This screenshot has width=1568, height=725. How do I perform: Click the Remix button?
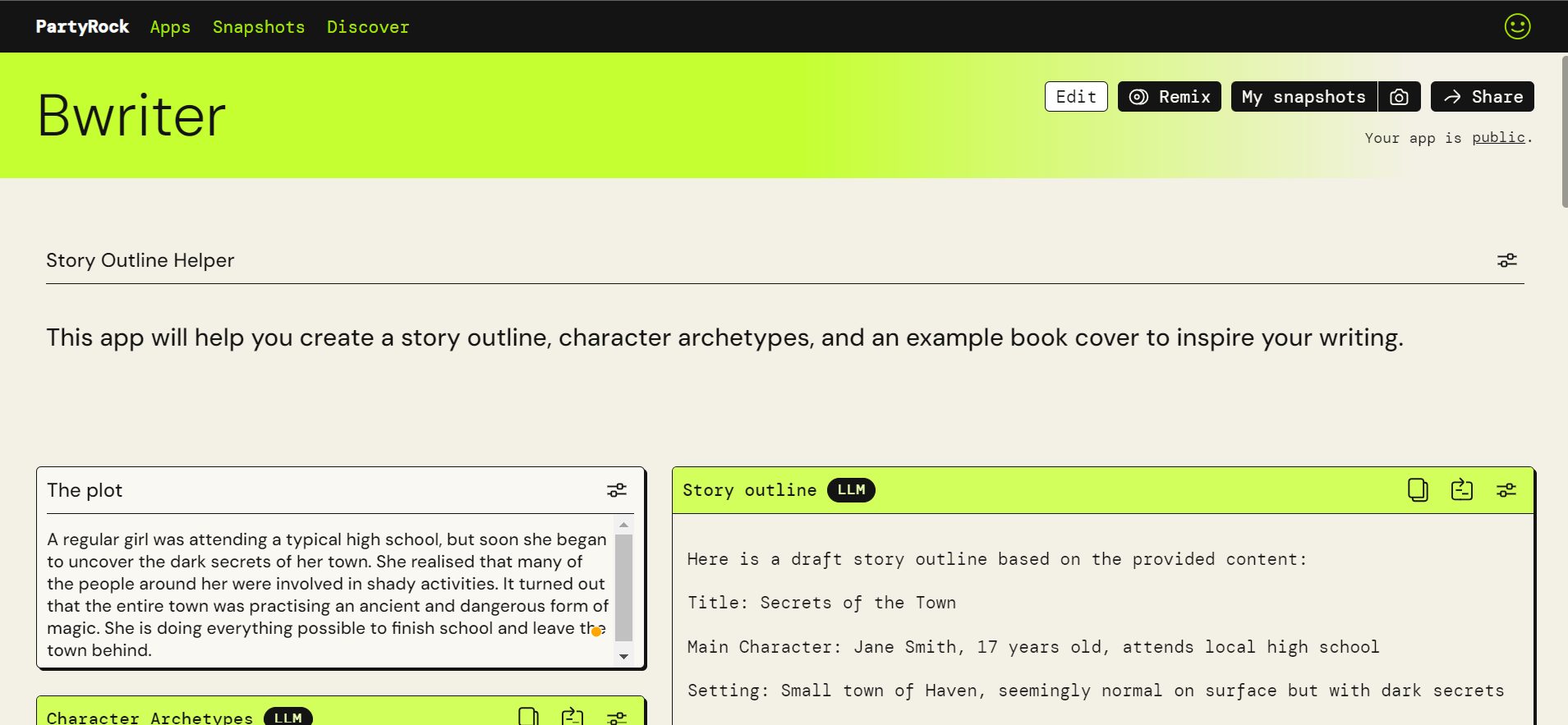click(x=1170, y=97)
